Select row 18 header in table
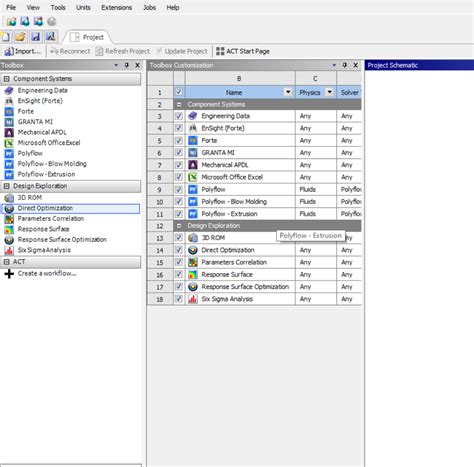474x467 pixels. click(160, 299)
